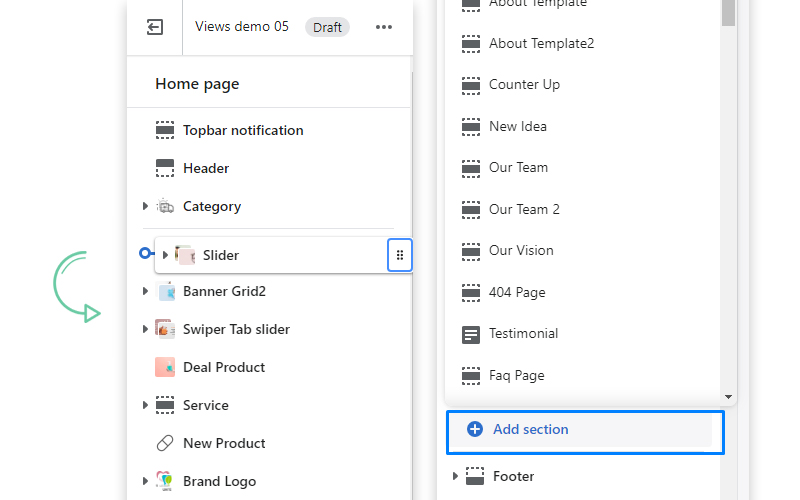Click the Draft status badge
800x500 pixels.
327,27
